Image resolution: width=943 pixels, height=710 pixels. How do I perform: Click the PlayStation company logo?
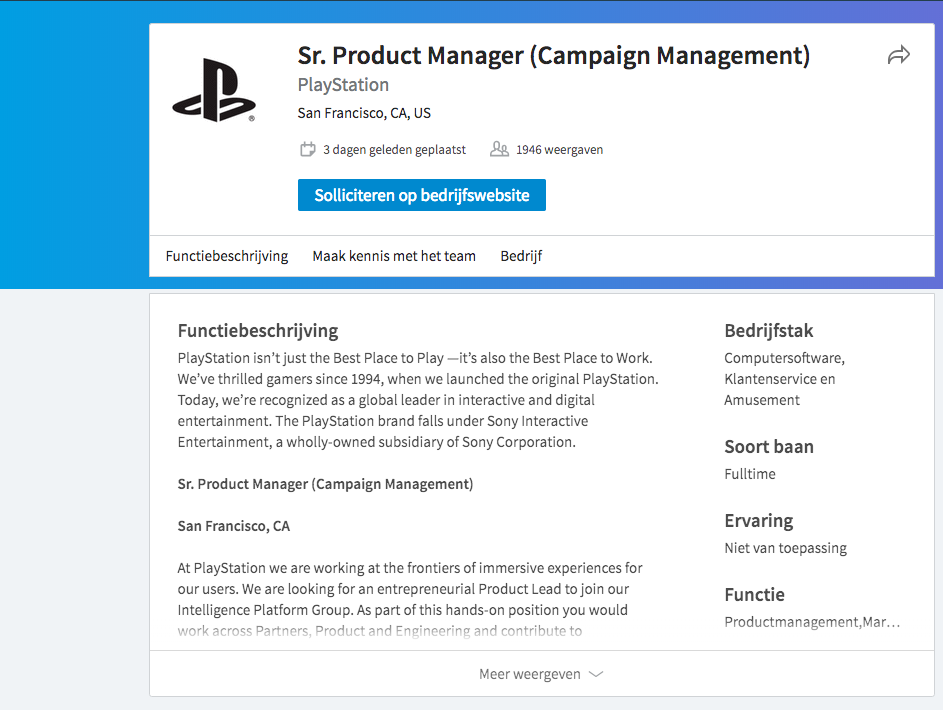(x=214, y=90)
